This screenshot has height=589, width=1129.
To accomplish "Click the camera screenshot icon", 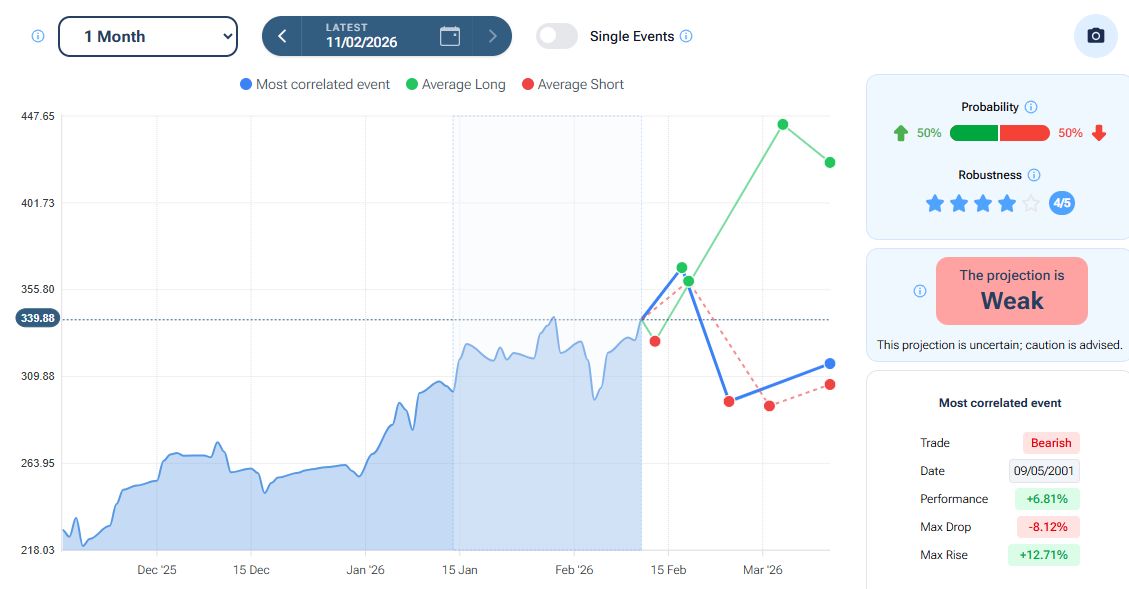I will click(1095, 36).
